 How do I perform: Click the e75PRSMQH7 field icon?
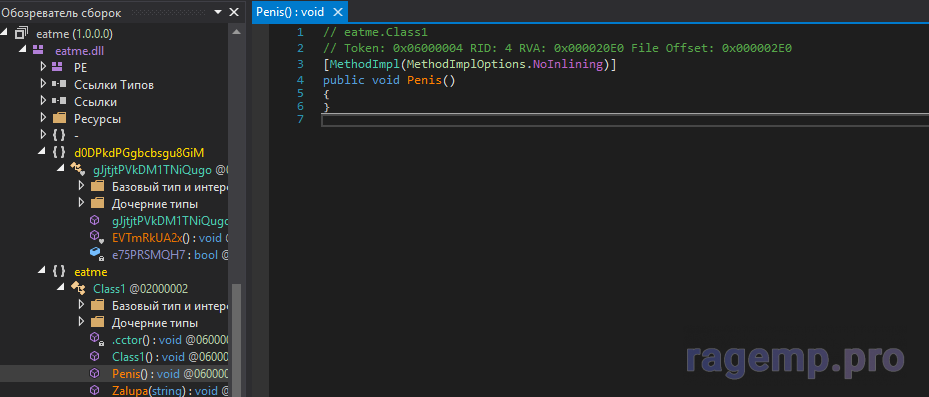[95, 255]
